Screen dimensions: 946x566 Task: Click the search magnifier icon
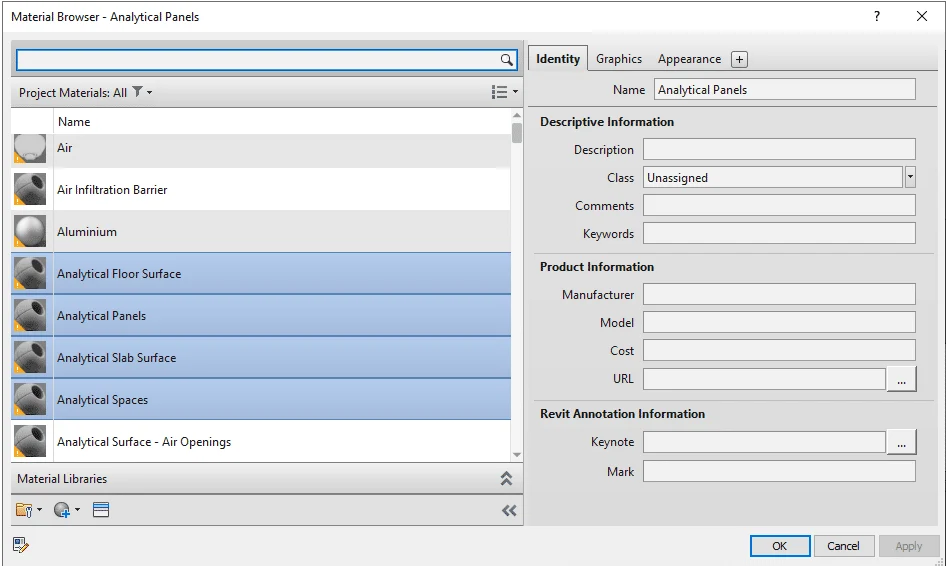(506, 60)
